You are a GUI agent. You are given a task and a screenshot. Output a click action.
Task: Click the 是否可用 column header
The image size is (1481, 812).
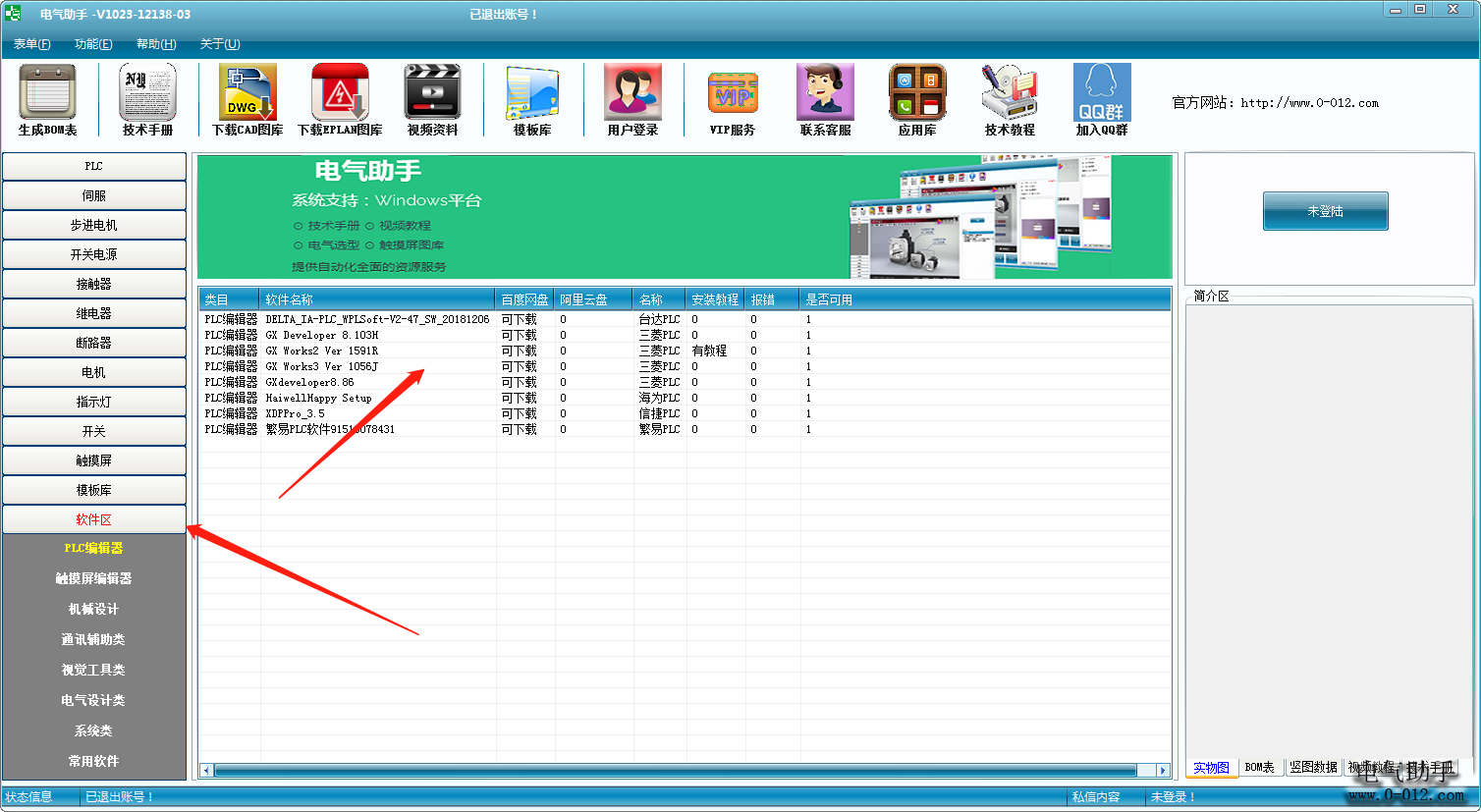click(985, 299)
